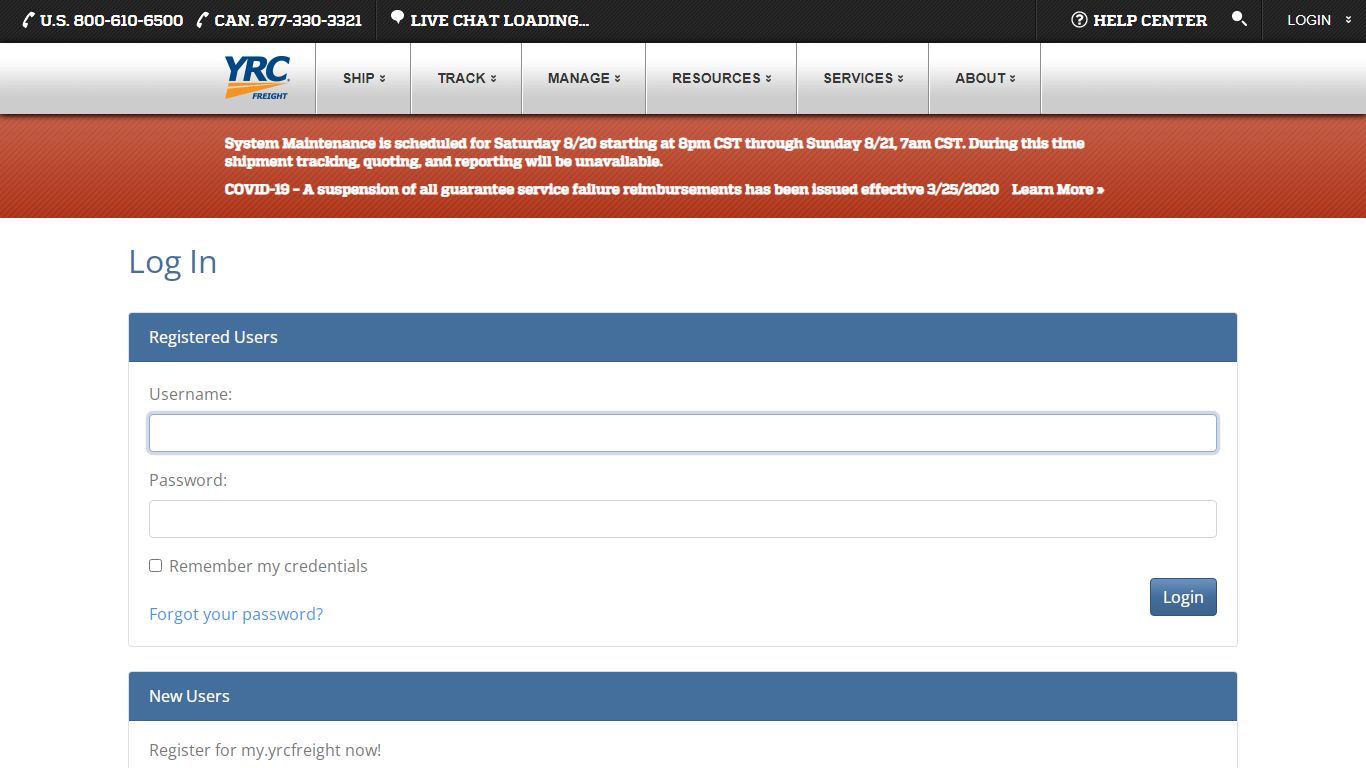1366x768 pixels.
Task: Focus the Password input field
Action: (x=683, y=519)
